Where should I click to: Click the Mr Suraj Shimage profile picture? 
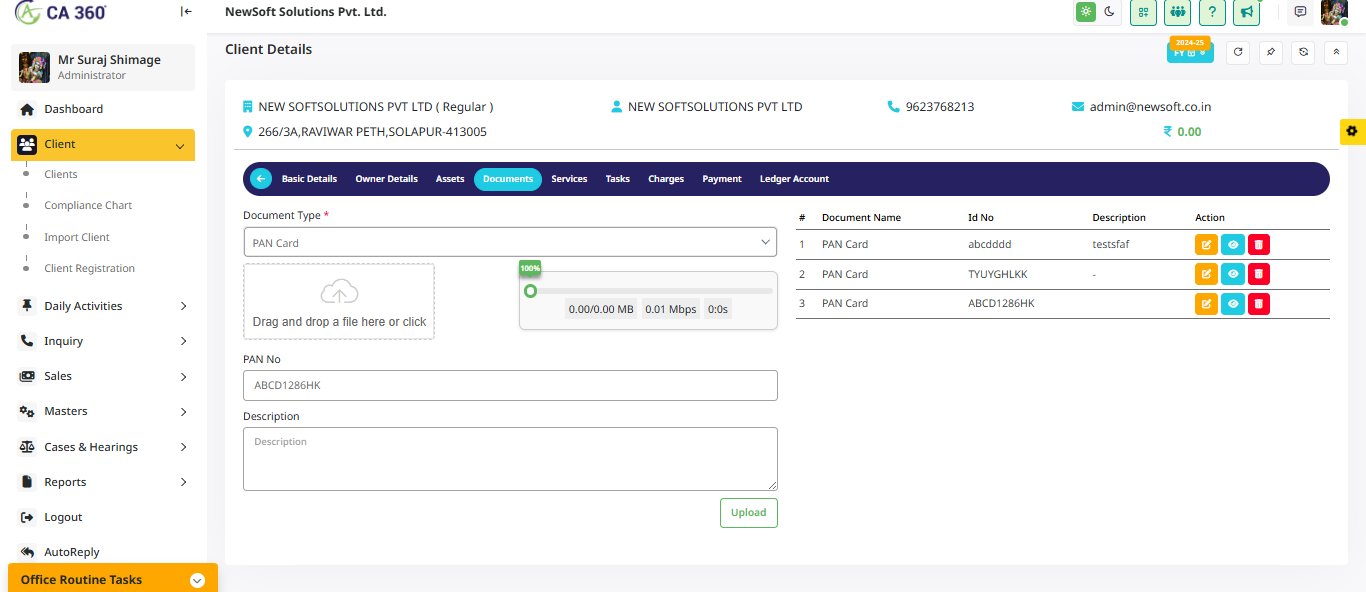(34, 67)
